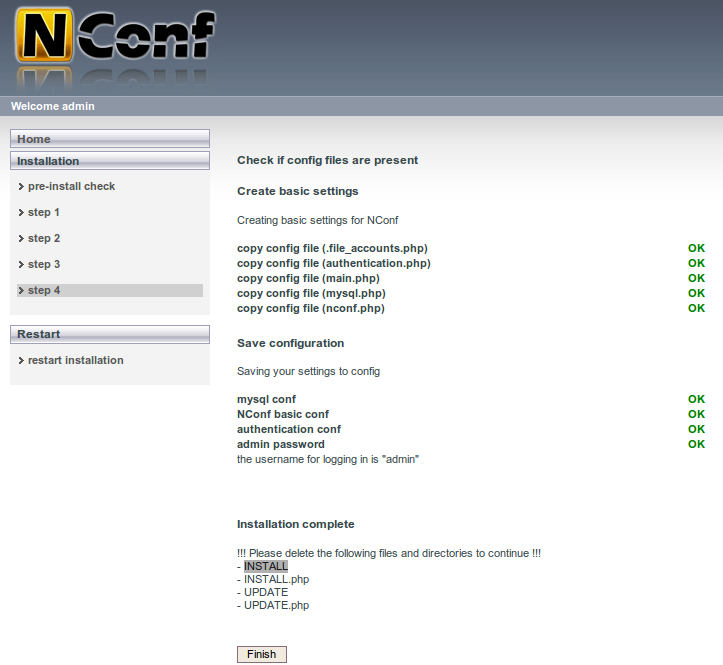Click arrow icon beside pre-install check
The width and height of the screenshot is (723, 665).
(21, 186)
